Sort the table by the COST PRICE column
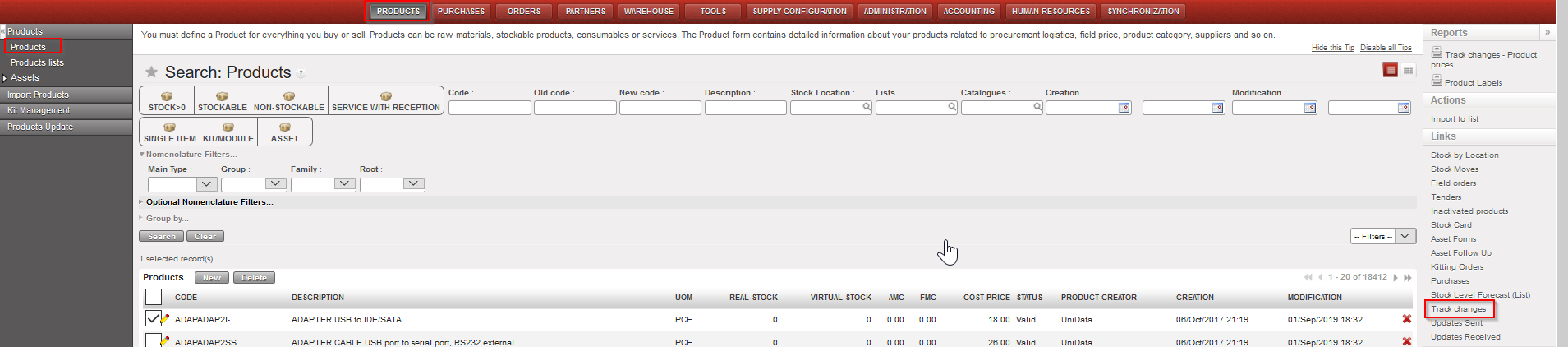Viewport: 1568px width, 347px height. (986, 298)
